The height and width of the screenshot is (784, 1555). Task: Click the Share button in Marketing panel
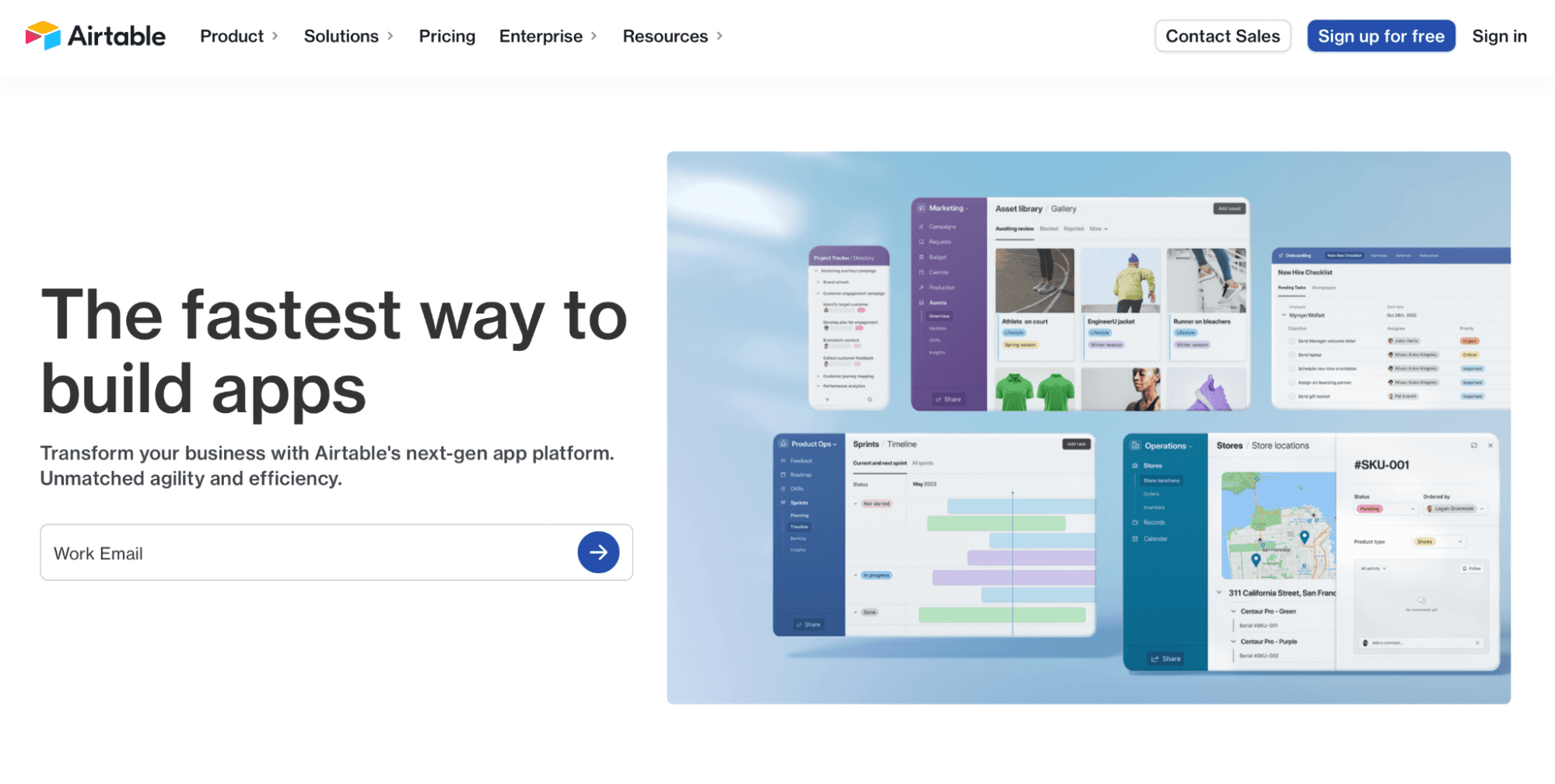pos(948,399)
